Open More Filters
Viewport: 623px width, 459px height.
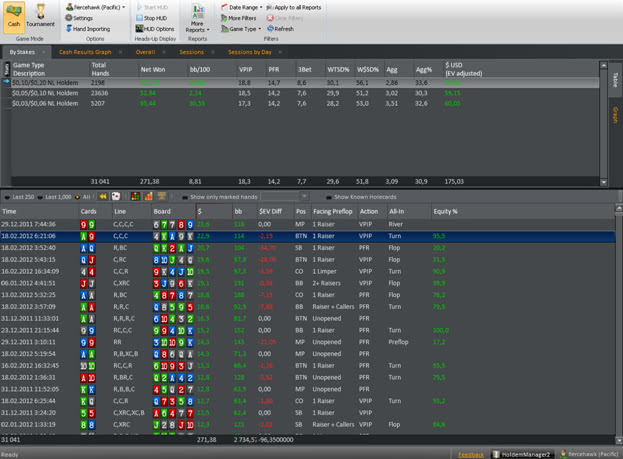click(x=238, y=18)
